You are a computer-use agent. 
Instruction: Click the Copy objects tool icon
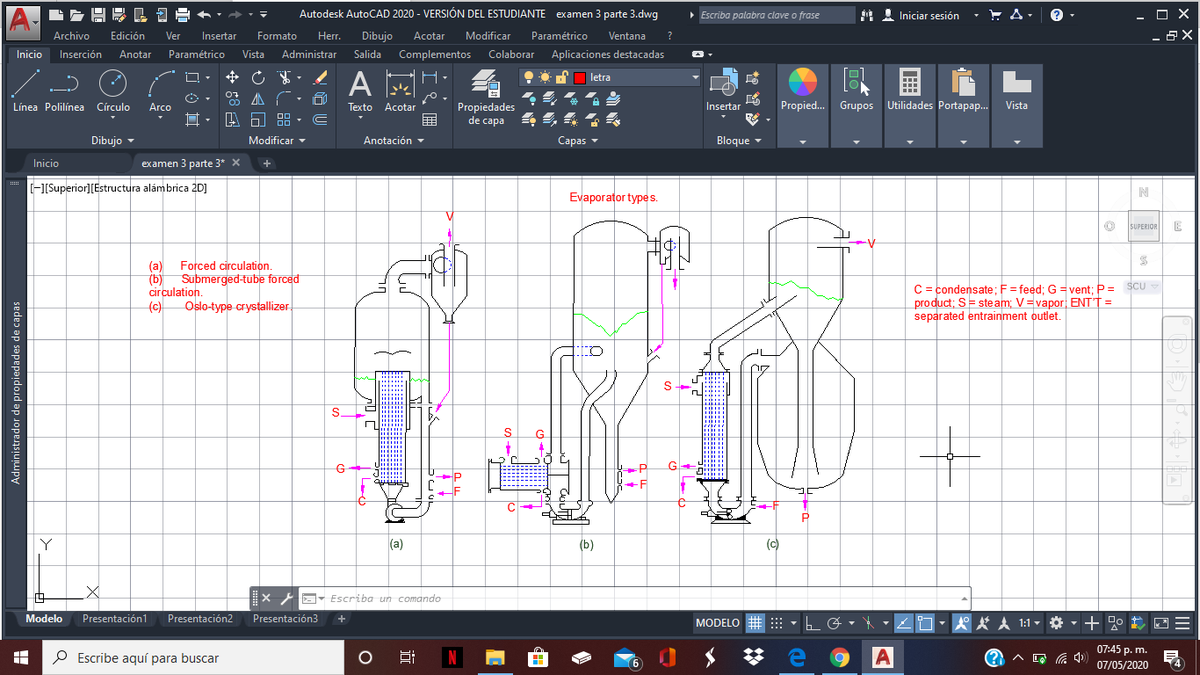pyautogui.click(x=232, y=98)
